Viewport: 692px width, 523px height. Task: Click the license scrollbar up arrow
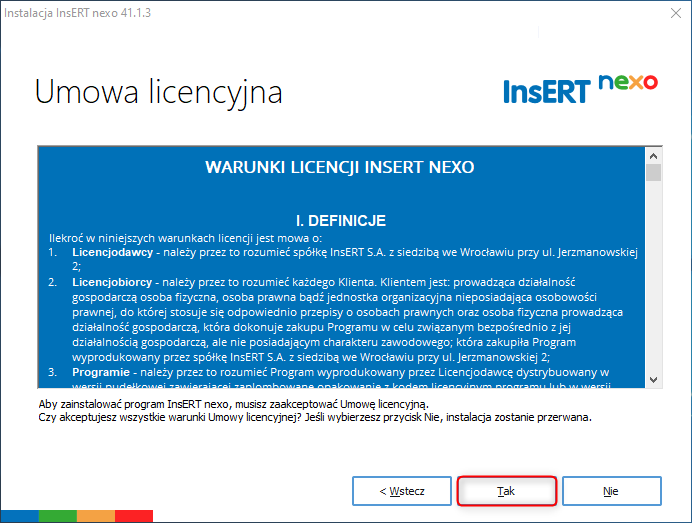tap(654, 156)
